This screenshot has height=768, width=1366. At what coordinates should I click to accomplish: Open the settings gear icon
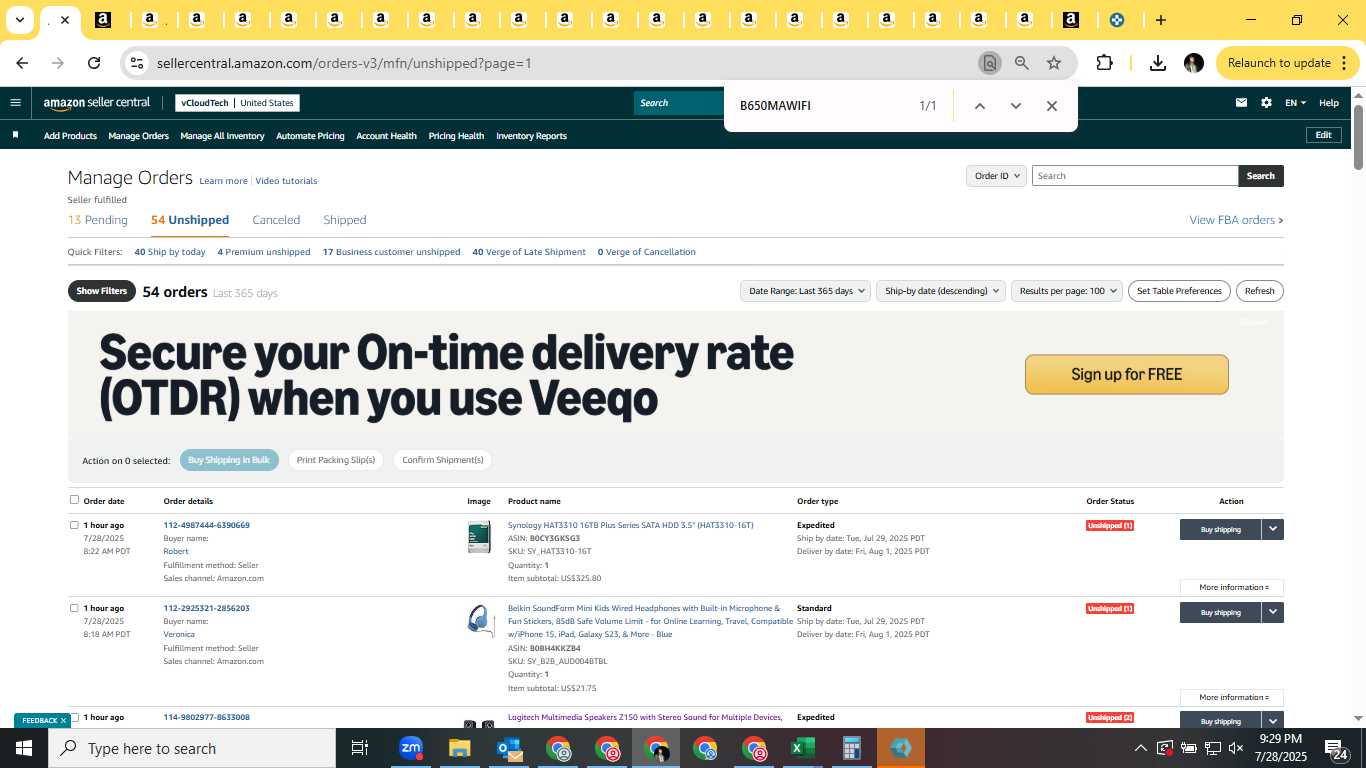tap(1266, 102)
